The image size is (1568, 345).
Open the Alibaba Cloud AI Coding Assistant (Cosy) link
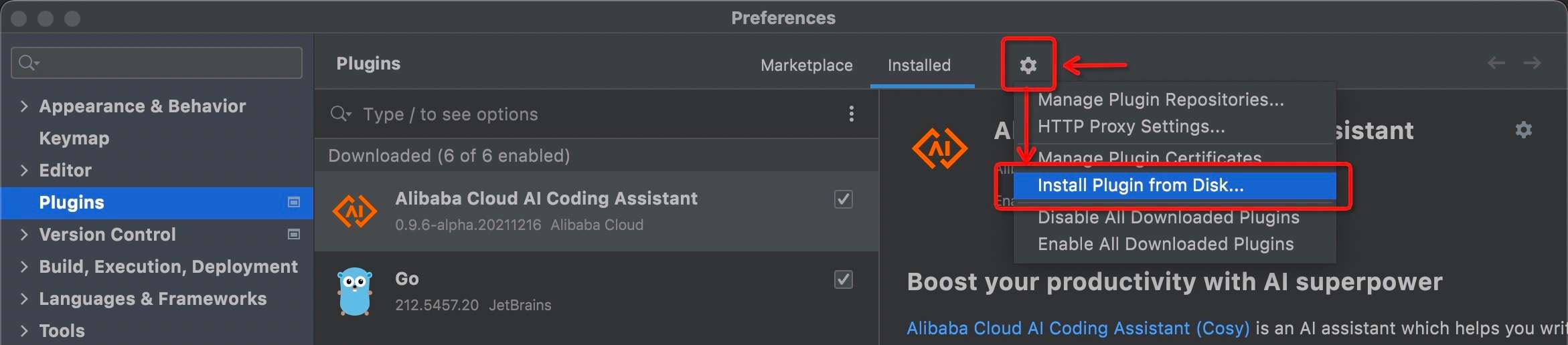click(1078, 328)
